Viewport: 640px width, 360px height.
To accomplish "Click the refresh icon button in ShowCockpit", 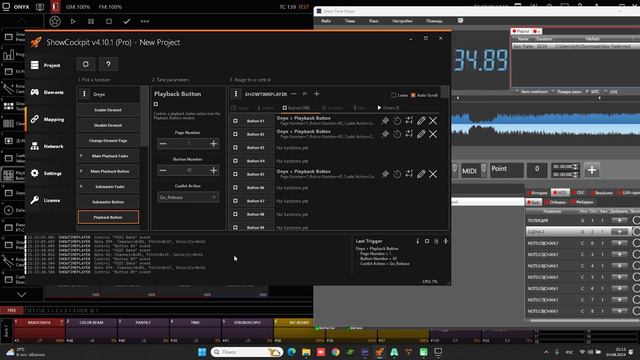I will 86,64.
